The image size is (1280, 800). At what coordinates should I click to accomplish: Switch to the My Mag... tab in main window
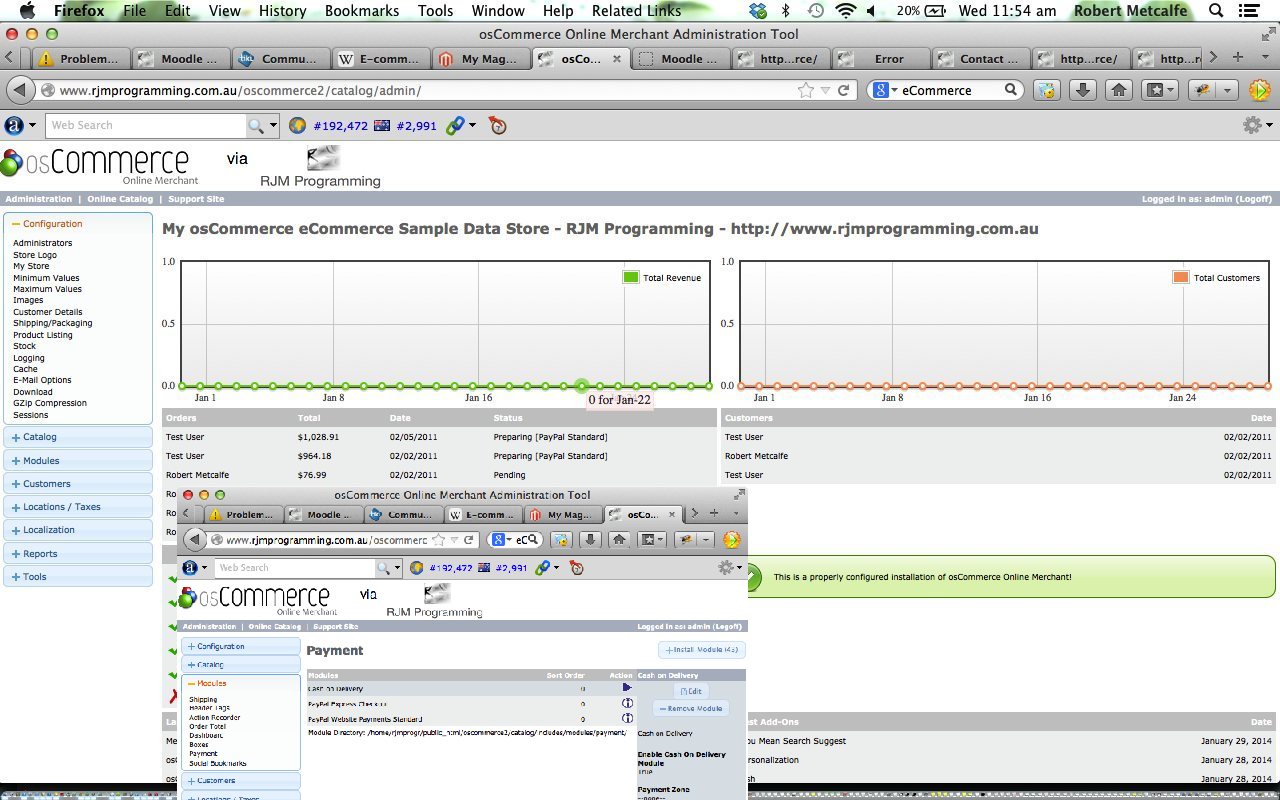481,59
